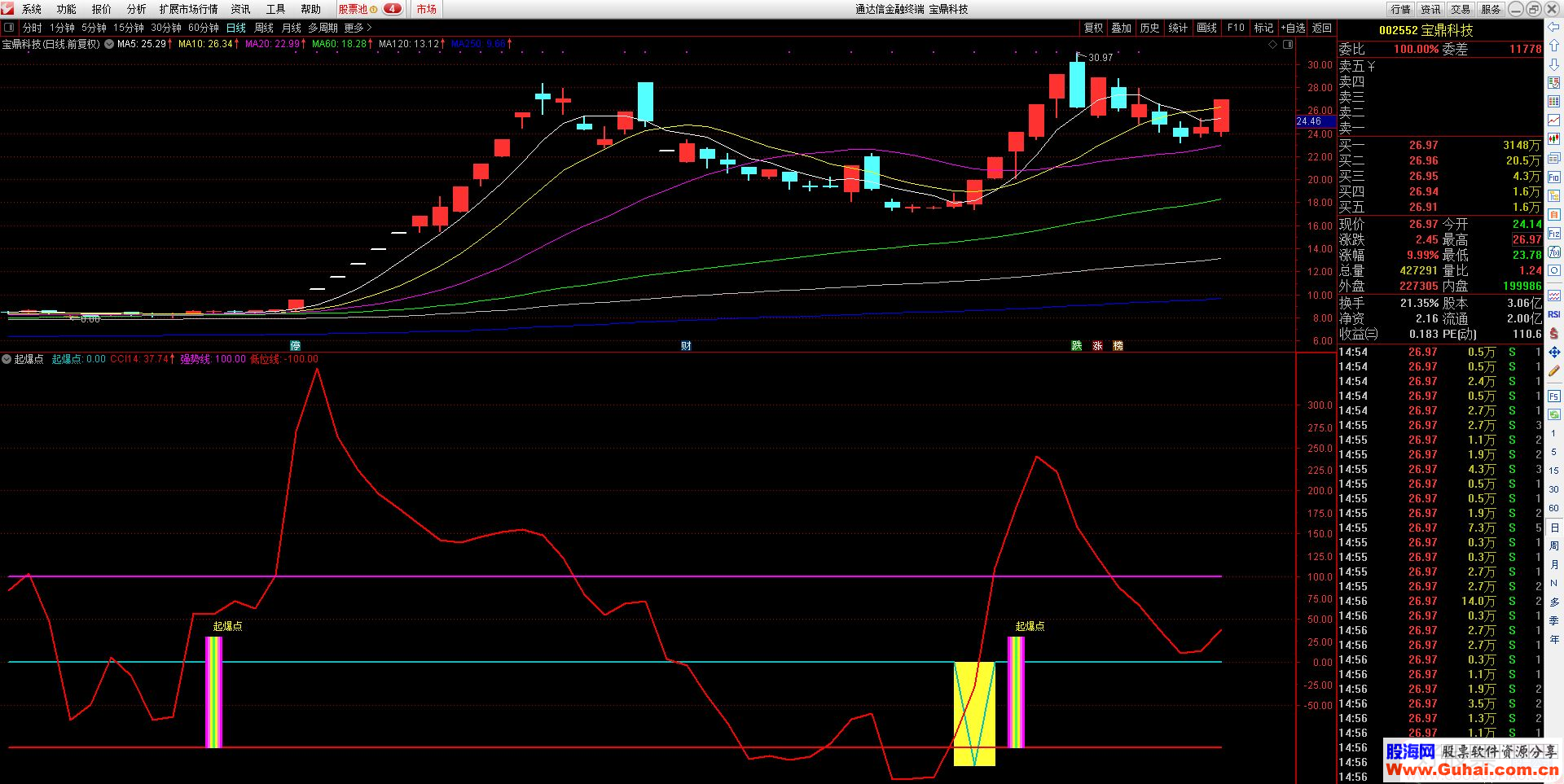Open the timed quote list sidebar icon

pos(1554,82)
